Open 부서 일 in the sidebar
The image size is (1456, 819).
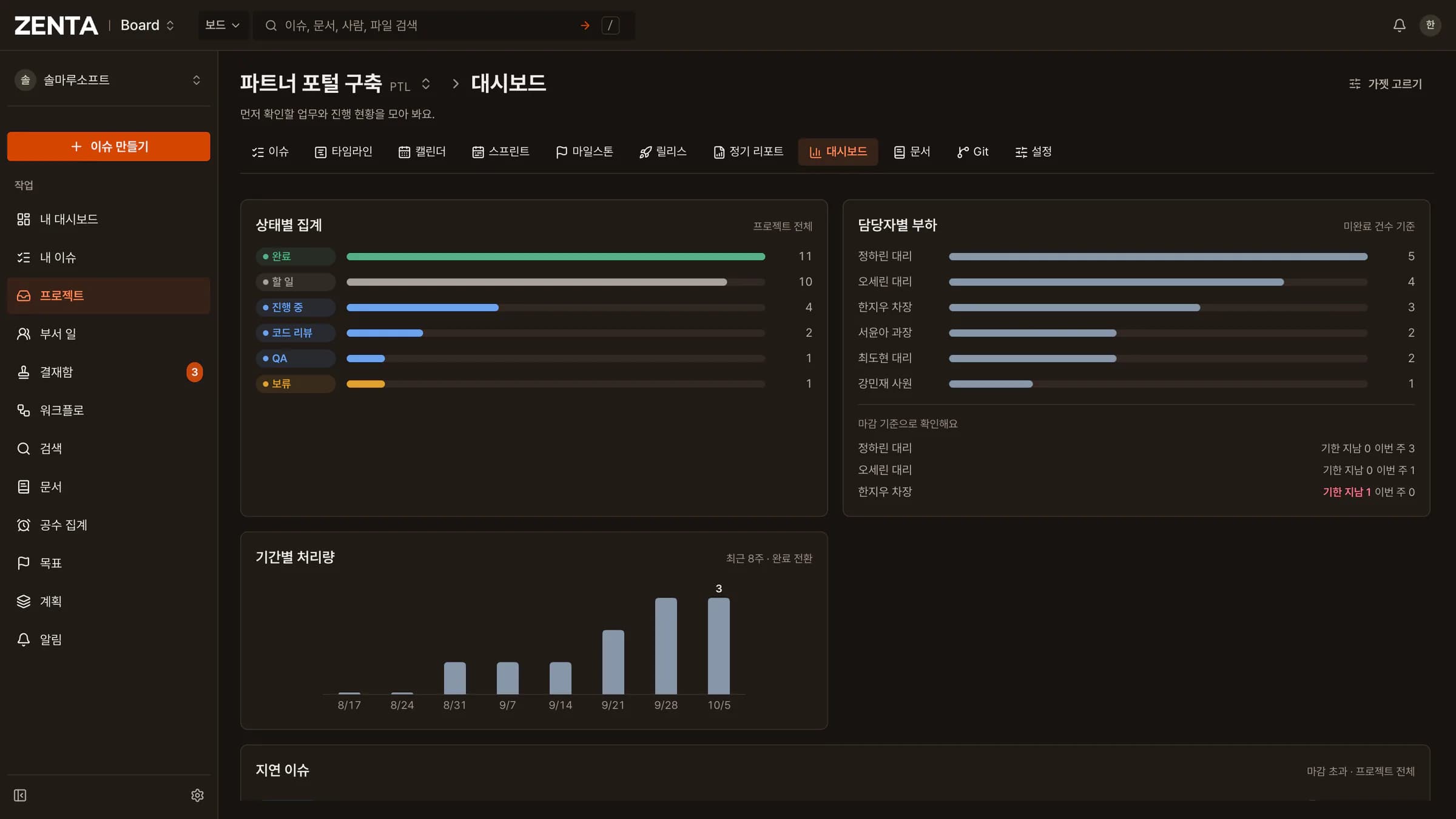coord(109,334)
